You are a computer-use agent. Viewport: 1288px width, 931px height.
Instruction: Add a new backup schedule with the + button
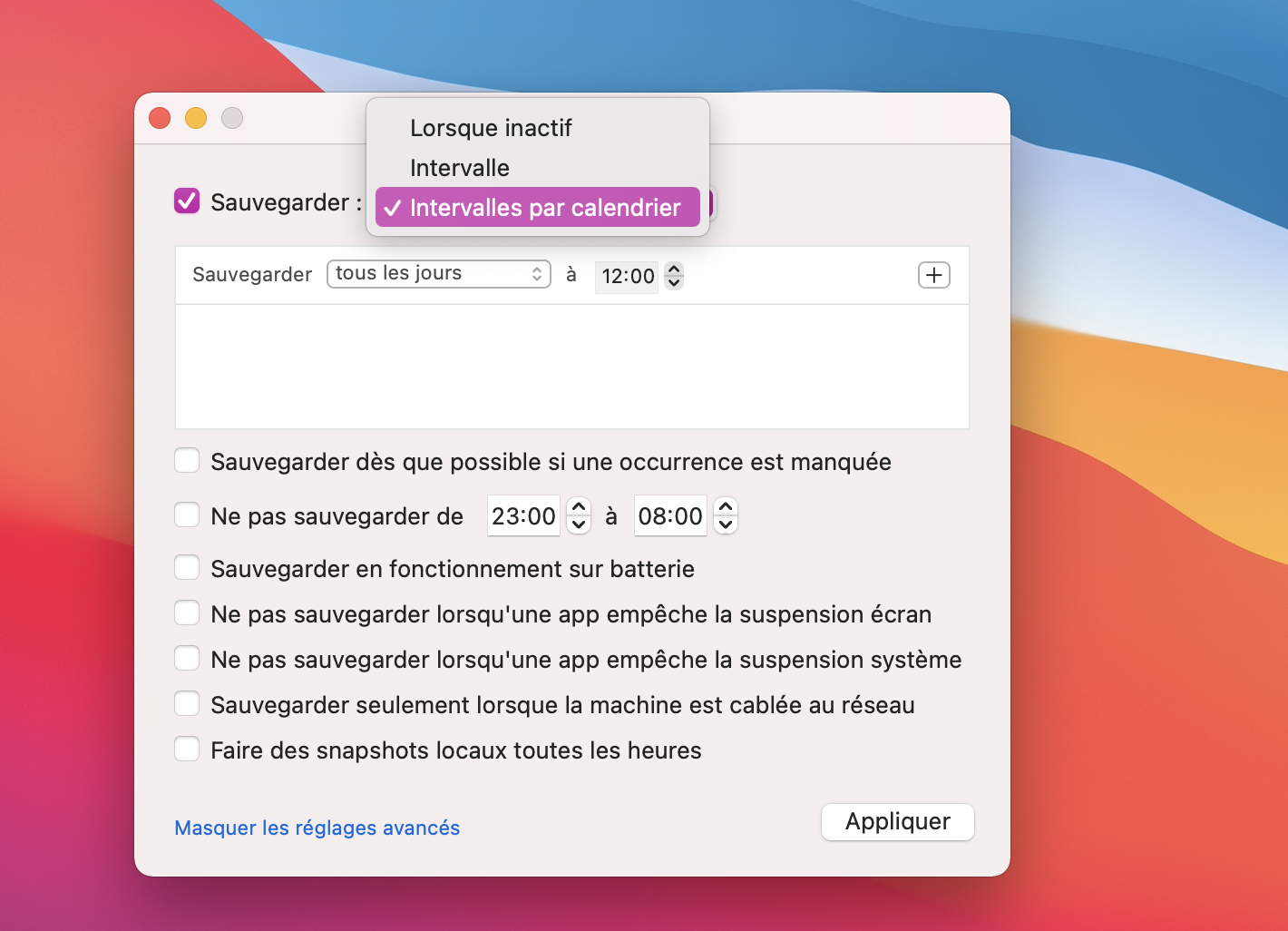point(933,275)
